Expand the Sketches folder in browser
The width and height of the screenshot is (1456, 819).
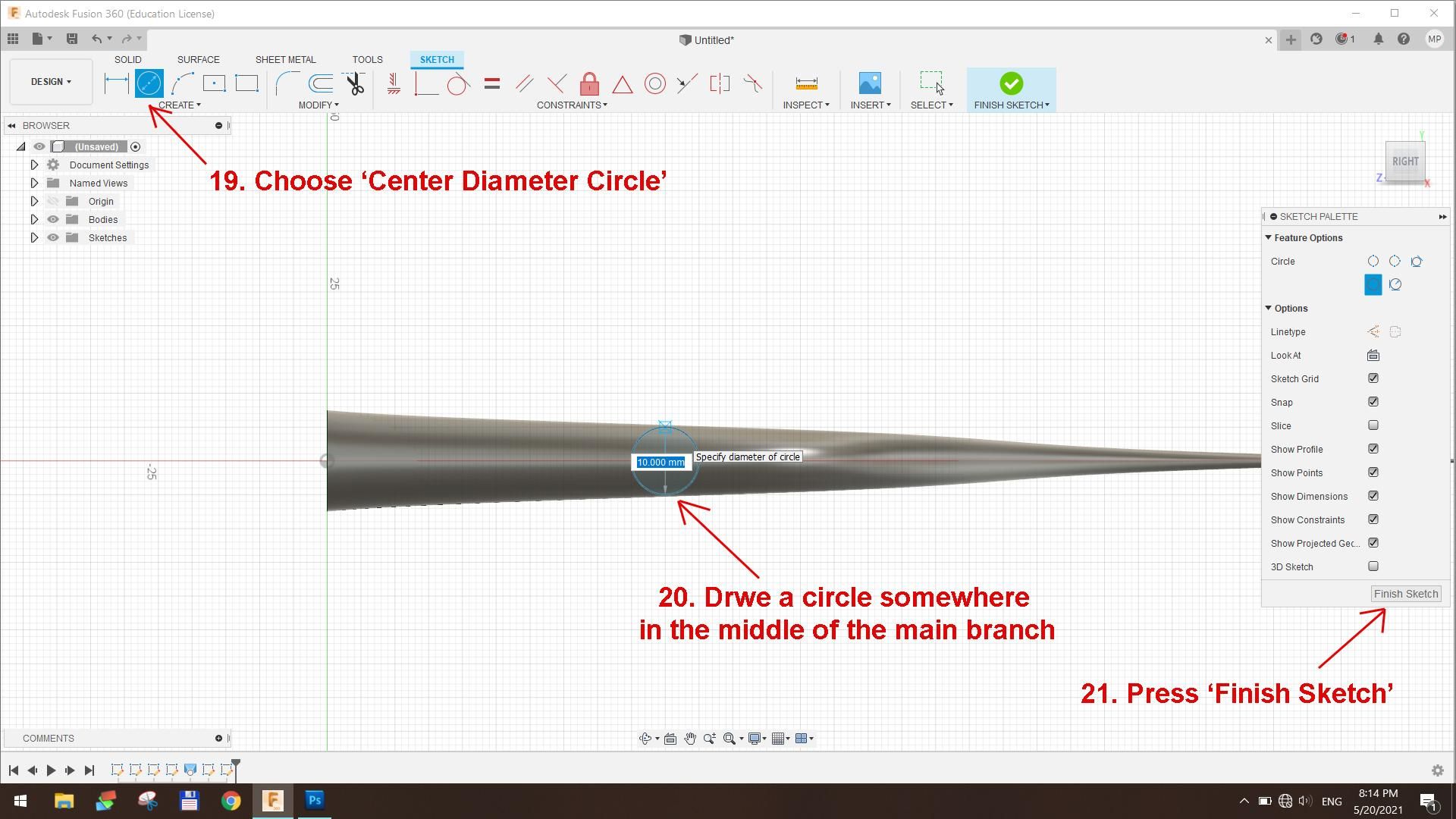[34, 238]
